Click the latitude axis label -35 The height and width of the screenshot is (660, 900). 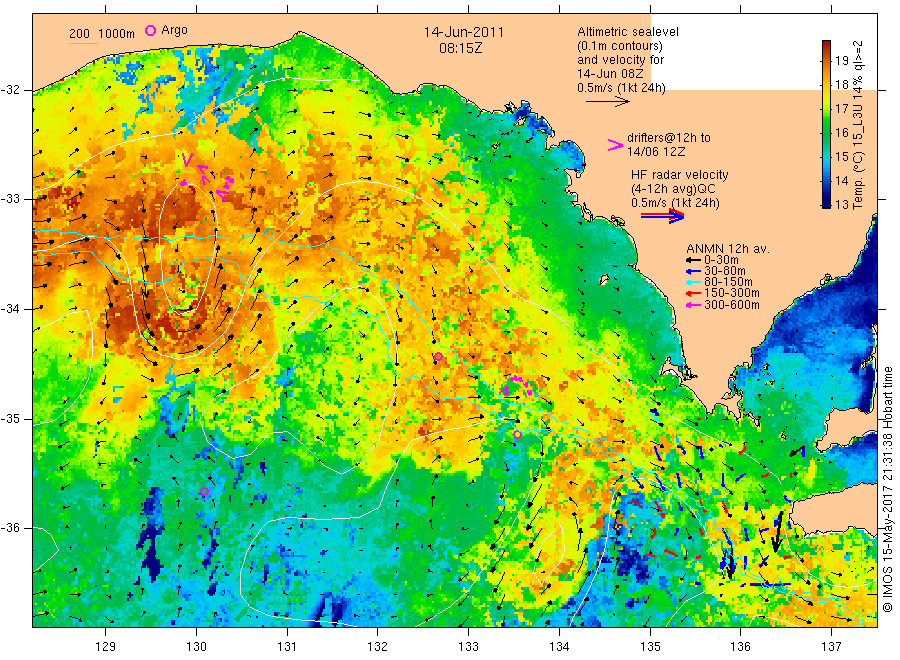(10, 418)
